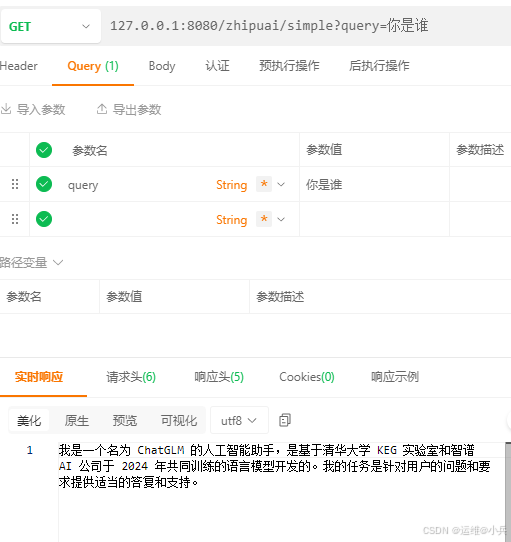
Task: Click the response pane vertical scrollbar
Action: (x=508, y=491)
